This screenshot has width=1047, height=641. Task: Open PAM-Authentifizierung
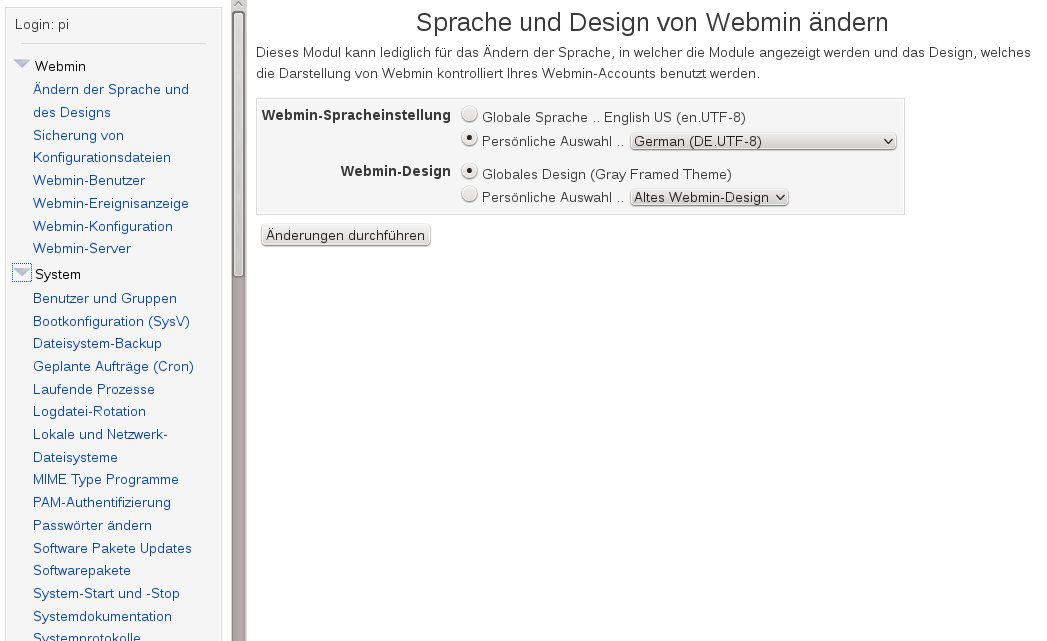[101, 502]
